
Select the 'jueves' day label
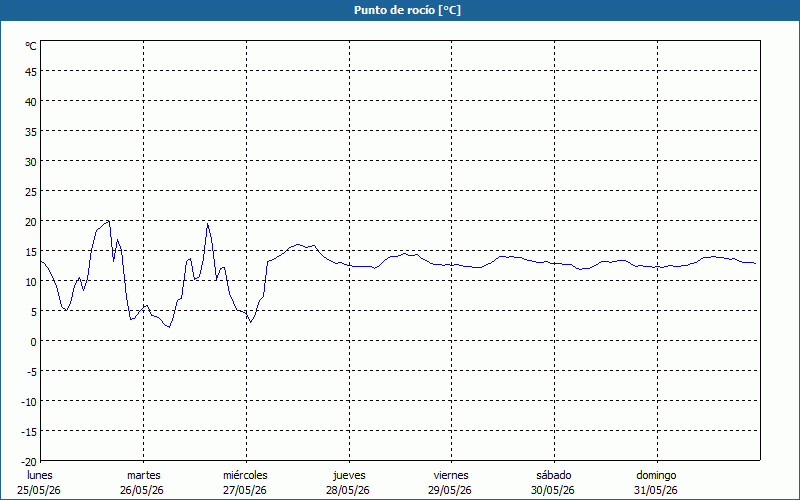pos(349,476)
